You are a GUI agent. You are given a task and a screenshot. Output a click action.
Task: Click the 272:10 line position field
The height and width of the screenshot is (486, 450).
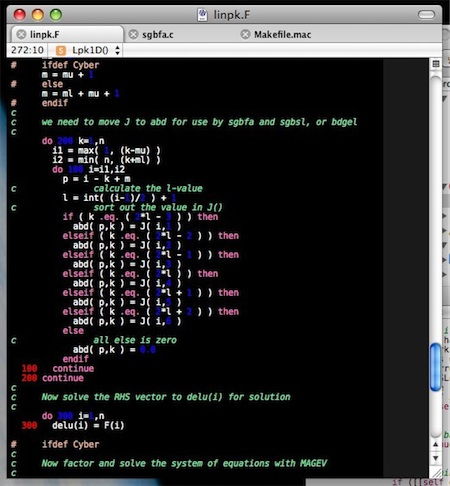click(27, 50)
